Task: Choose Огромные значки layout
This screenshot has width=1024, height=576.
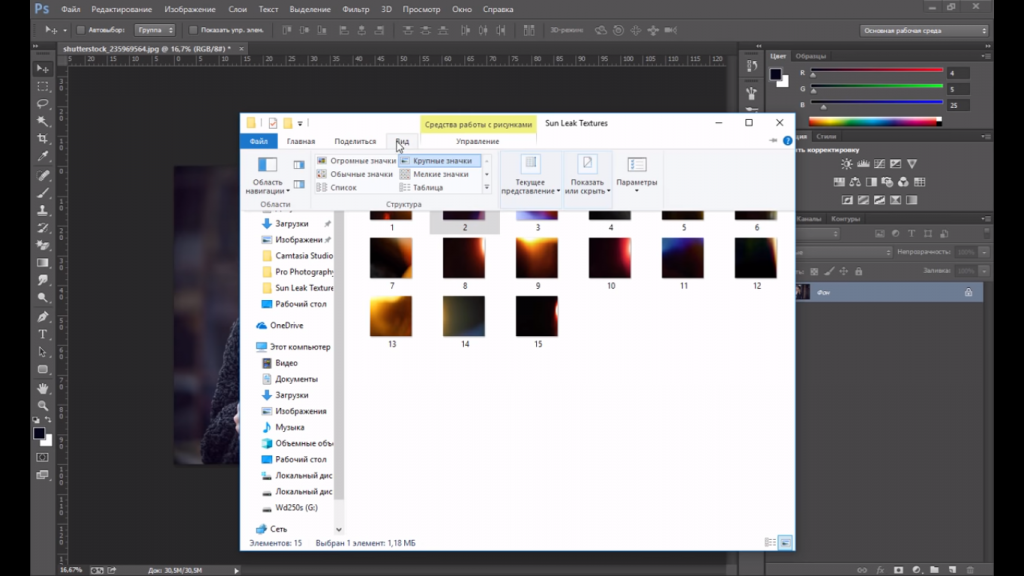Action: tap(356, 161)
